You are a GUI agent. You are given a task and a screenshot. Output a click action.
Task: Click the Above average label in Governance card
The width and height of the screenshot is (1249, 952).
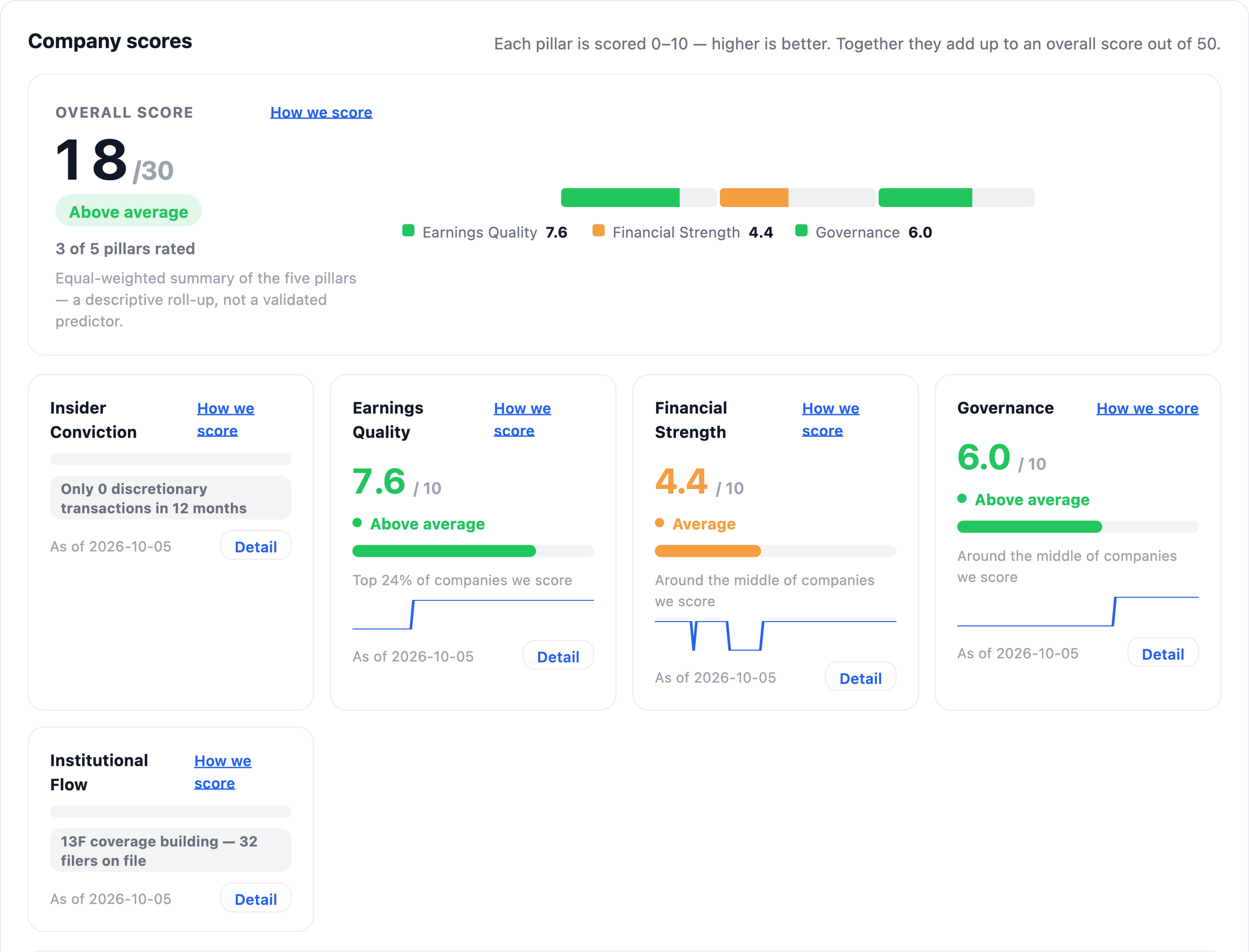1032,499
